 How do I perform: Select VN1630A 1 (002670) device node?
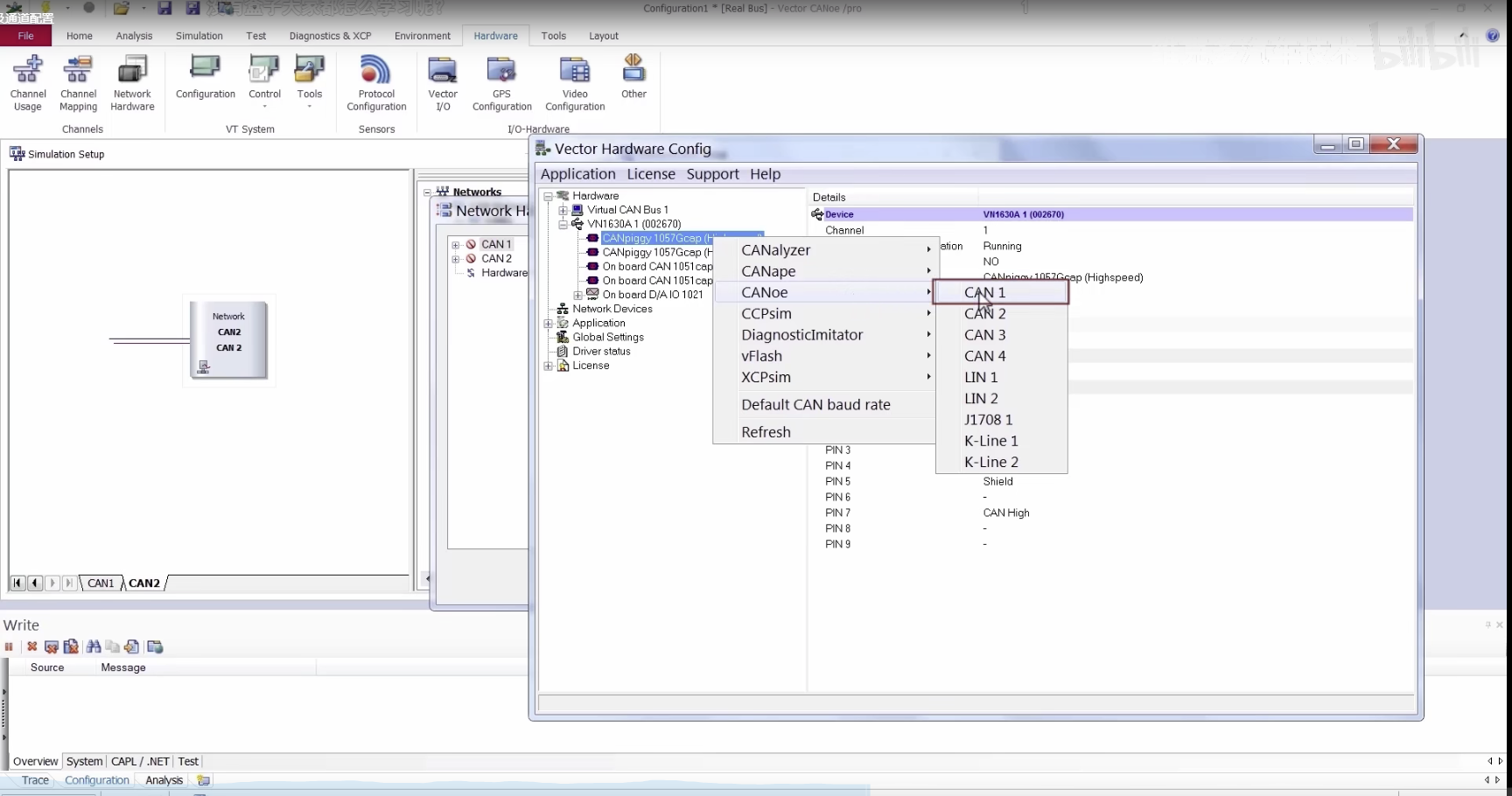633,224
